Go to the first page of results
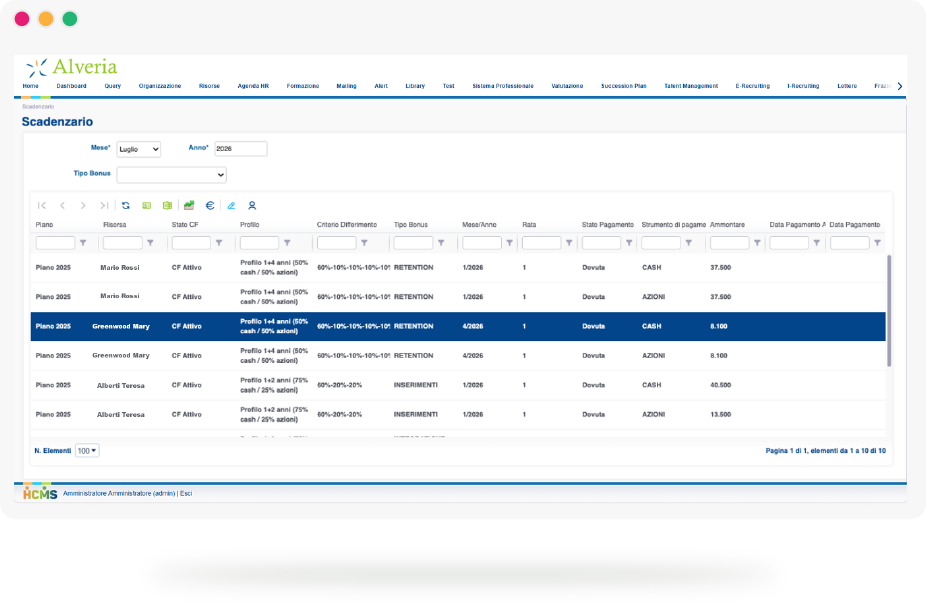Image resolution: width=926 pixels, height=604 pixels. pyautogui.click(x=42, y=205)
